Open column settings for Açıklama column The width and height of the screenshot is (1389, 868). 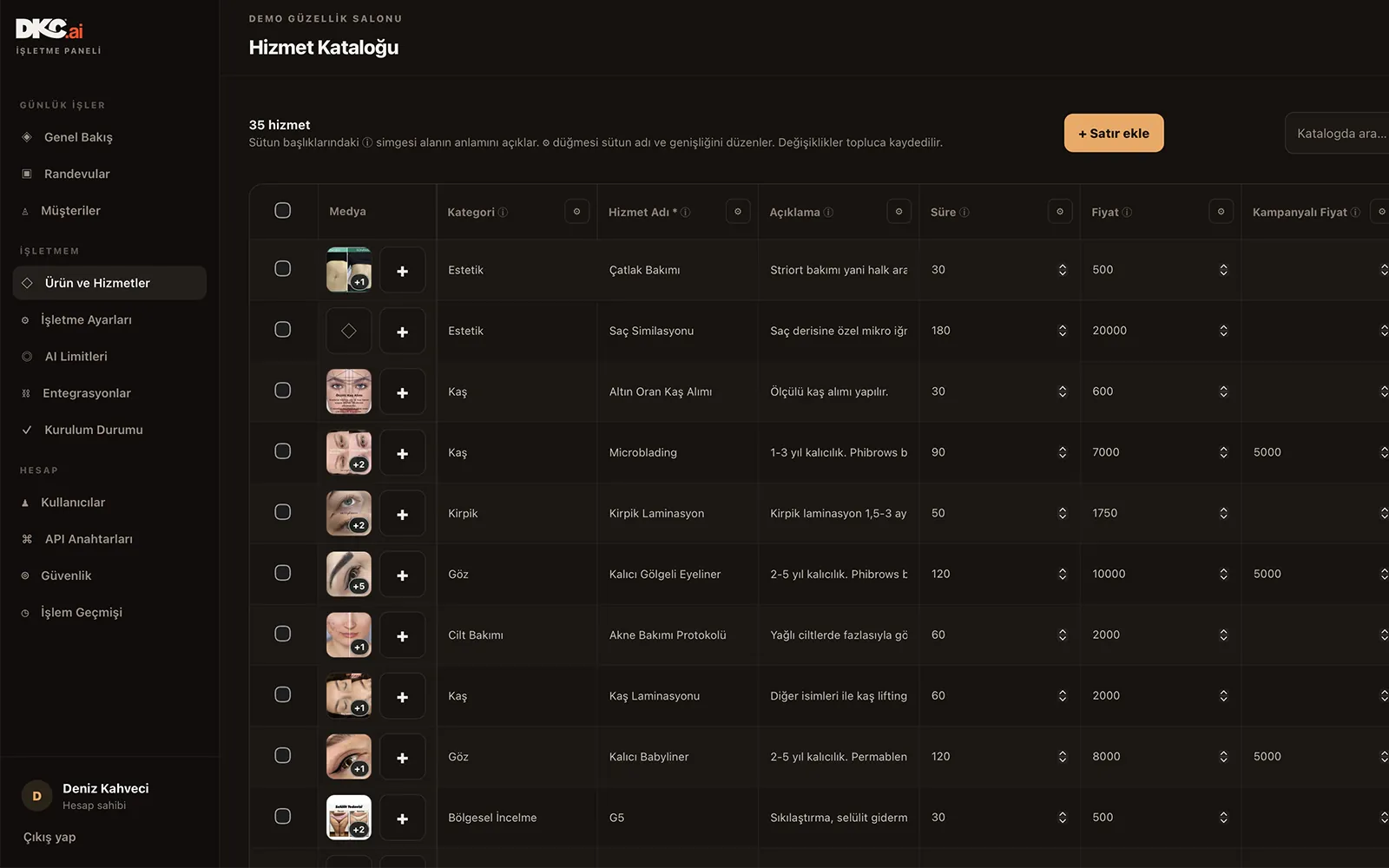tap(899, 211)
